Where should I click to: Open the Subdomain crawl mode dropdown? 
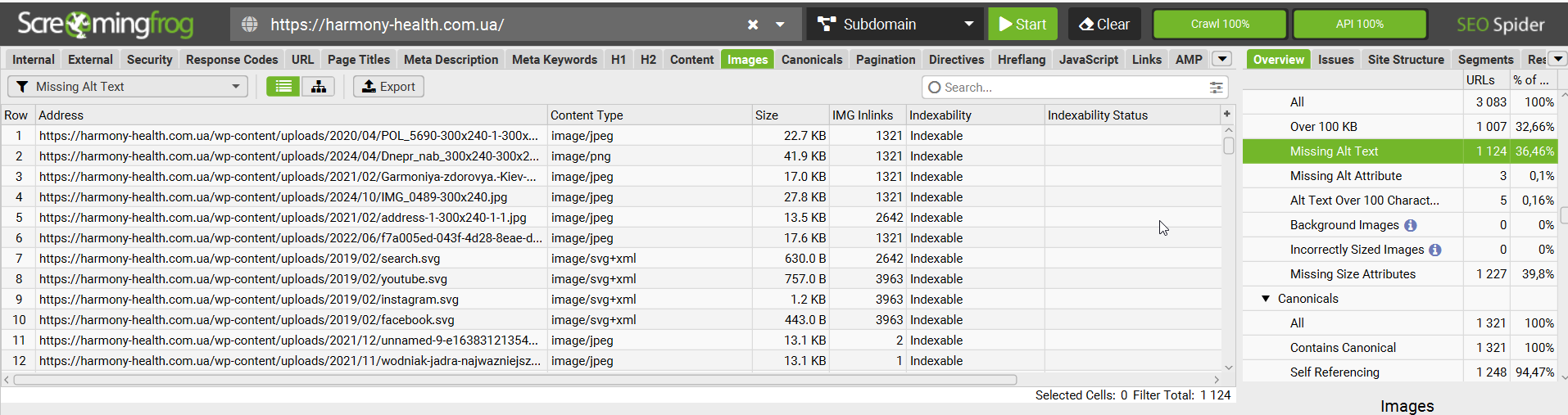coord(895,24)
